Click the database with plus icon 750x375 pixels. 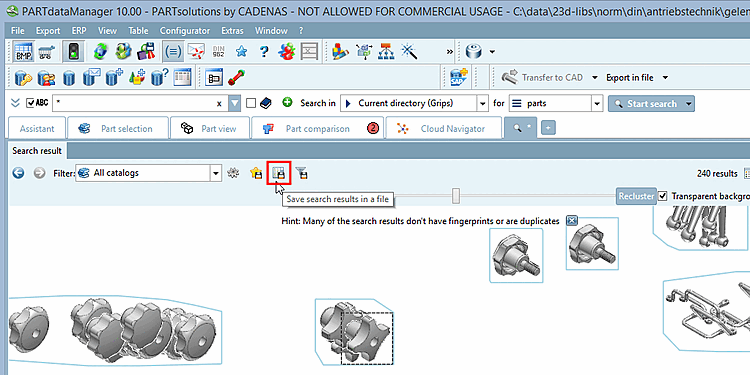click(114, 77)
